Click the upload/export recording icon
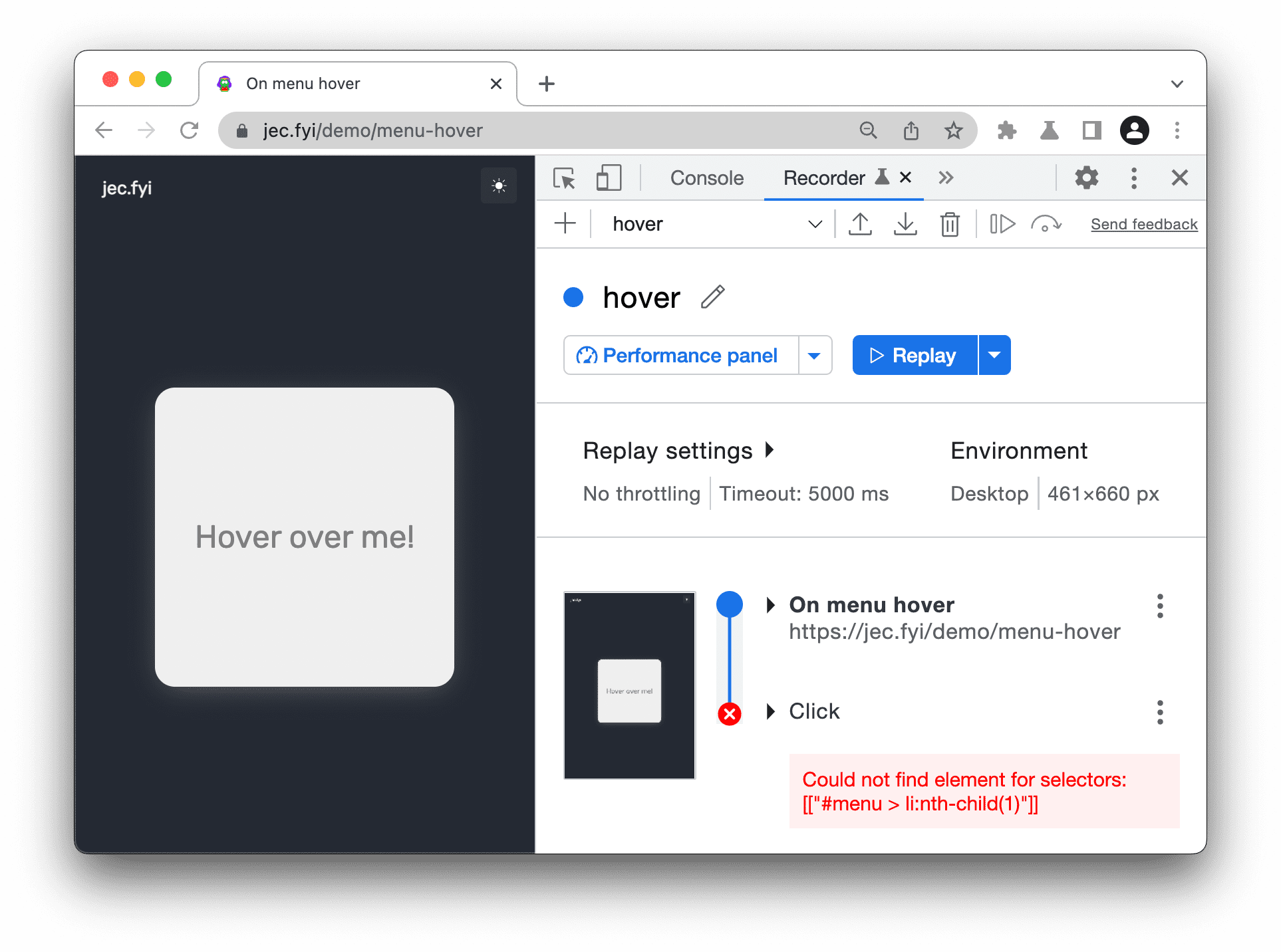The width and height of the screenshot is (1281, 952). point(857,223)
